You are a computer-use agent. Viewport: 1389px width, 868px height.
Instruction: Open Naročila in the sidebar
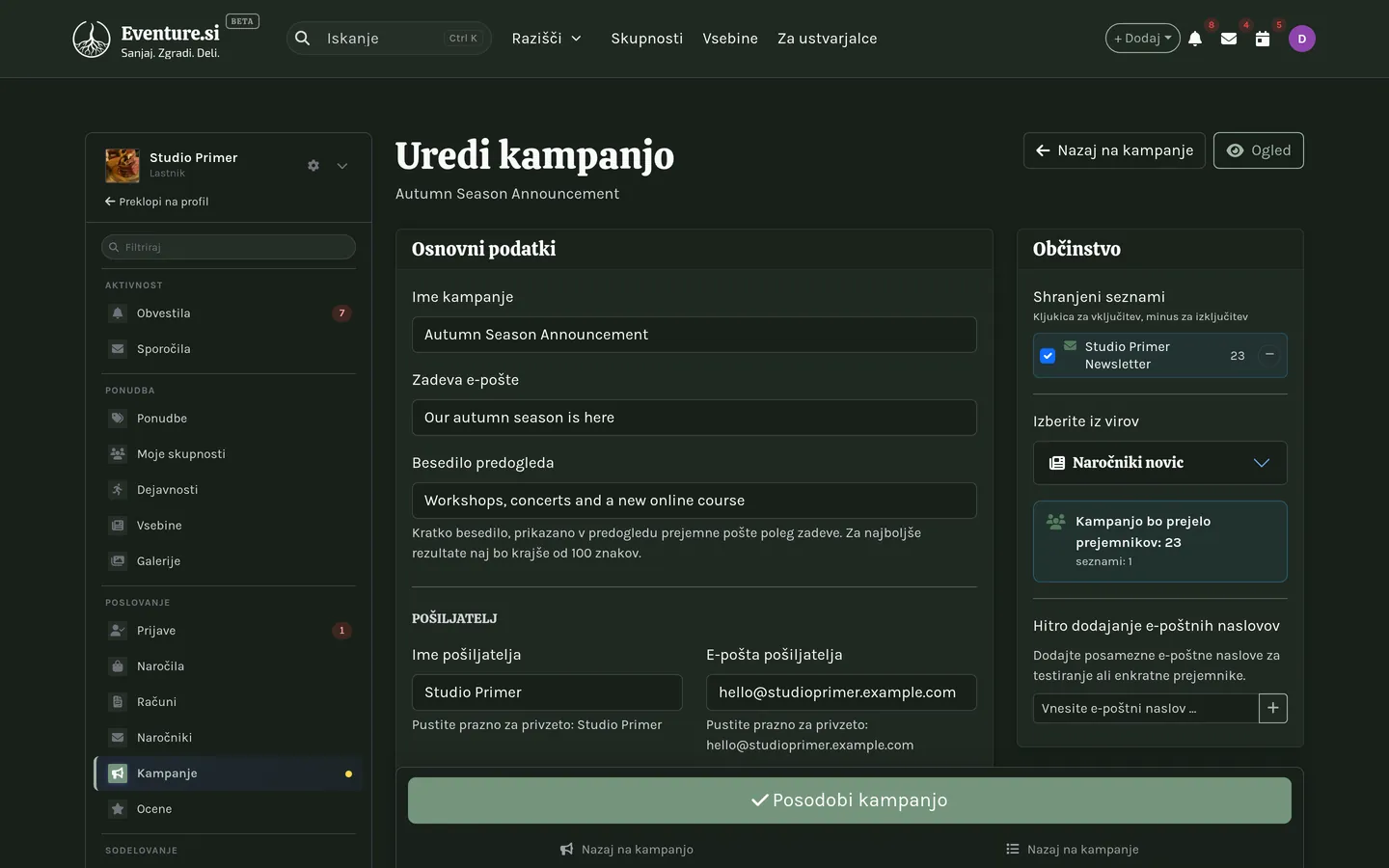point(229,666)
